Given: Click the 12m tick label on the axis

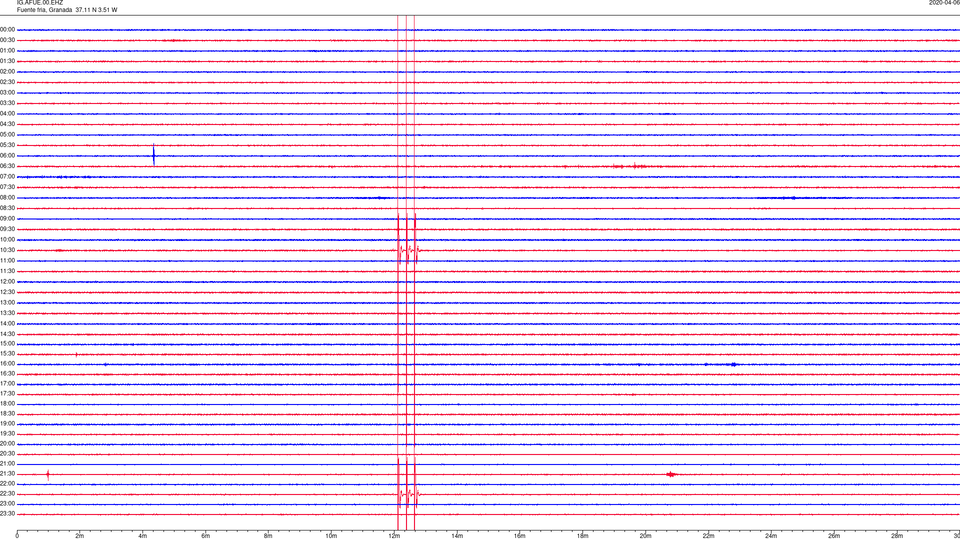Looking at the screenshot, I should [394, 536].
